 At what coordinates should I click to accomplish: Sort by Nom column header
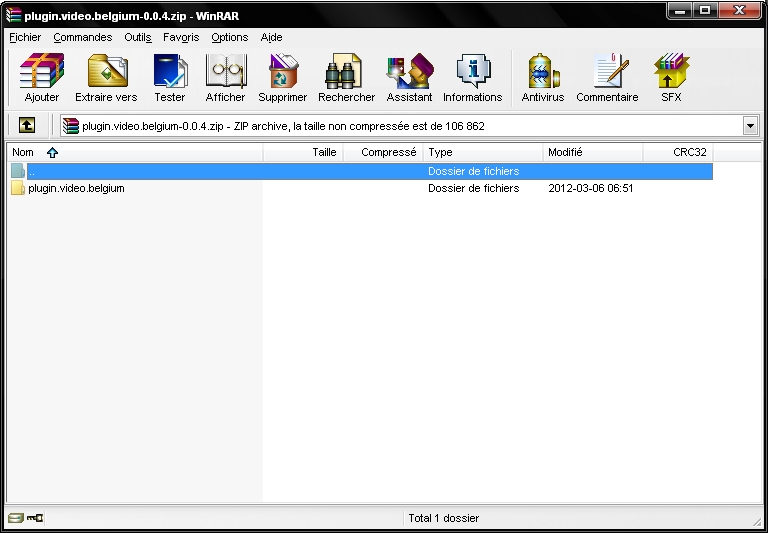pos(135,152)
